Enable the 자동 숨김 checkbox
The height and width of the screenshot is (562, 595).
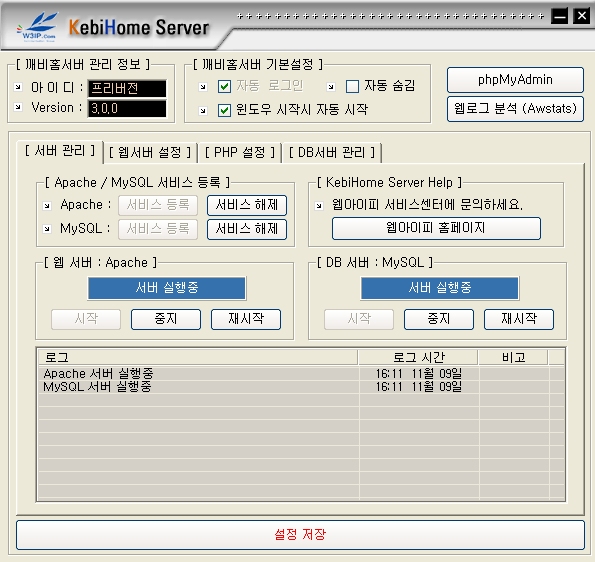[352, 87]
